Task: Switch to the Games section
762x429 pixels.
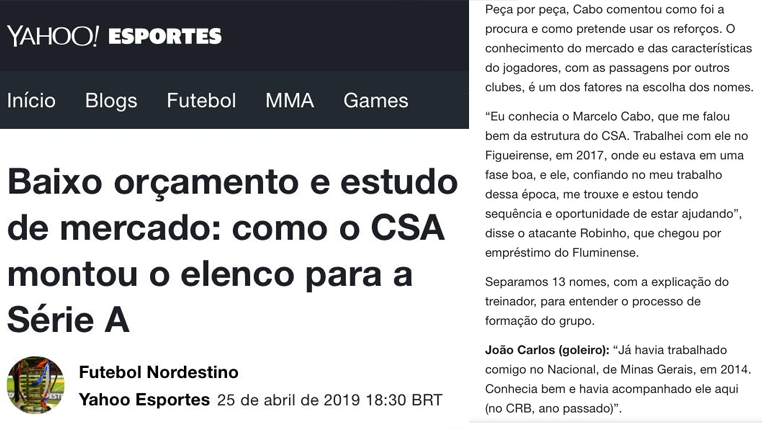Action: 376,101
